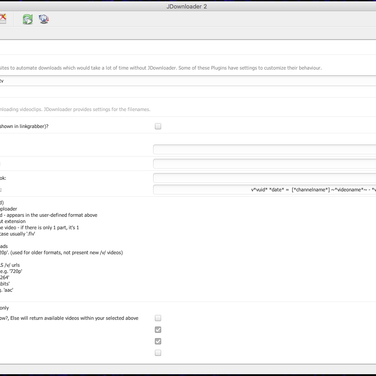Click the line ending with 'ut extension'
Screen dimensions: 376x376
13,221
